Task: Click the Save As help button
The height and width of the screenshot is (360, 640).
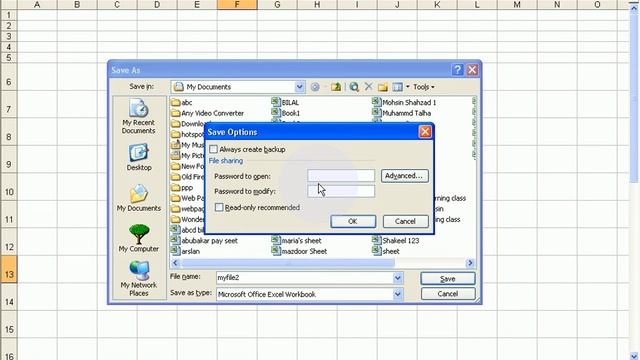Action: pos(458,70)
